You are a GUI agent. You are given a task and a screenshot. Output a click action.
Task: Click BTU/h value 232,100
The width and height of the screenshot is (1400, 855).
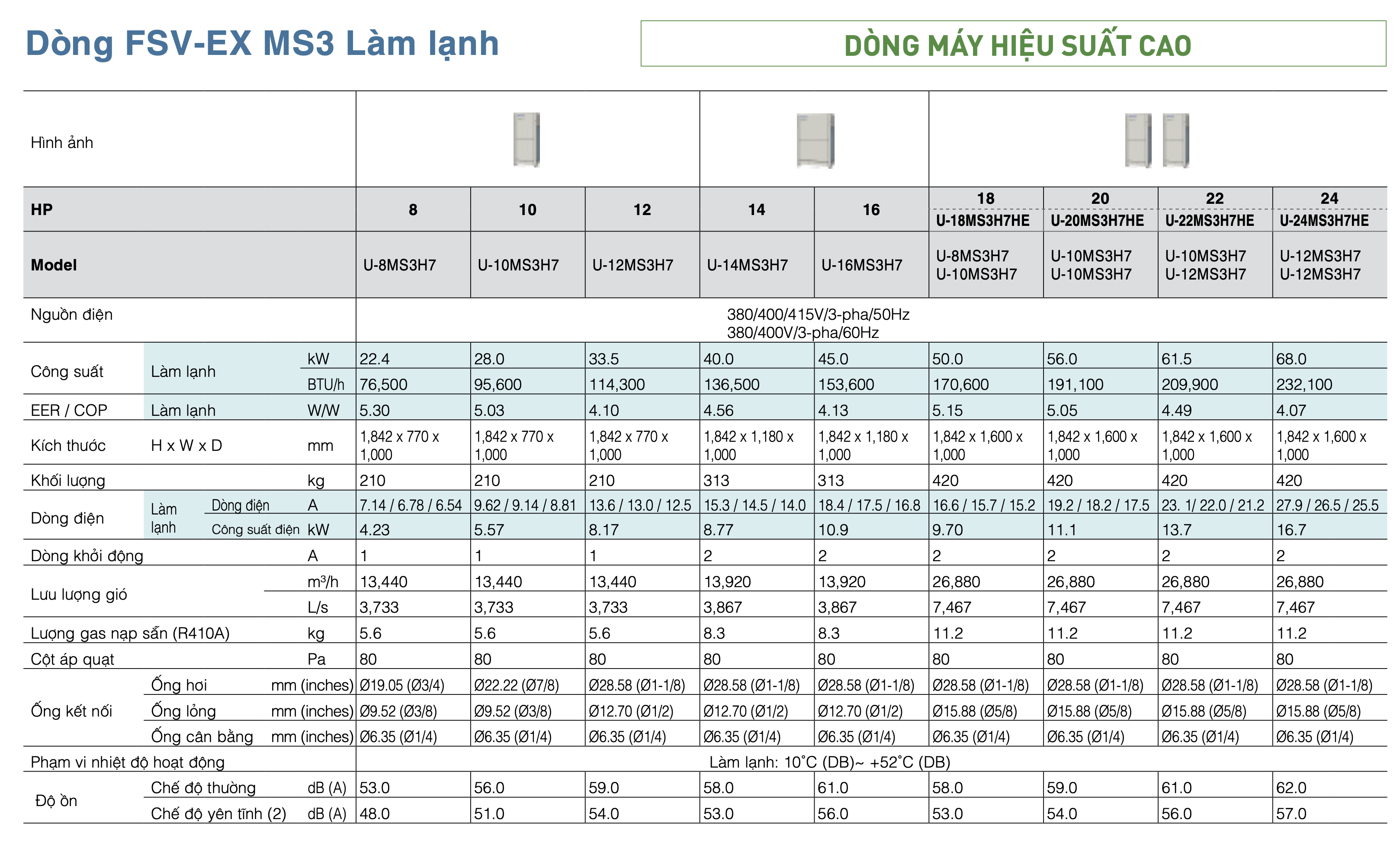pyautogui.click(x=1304, y=385)
